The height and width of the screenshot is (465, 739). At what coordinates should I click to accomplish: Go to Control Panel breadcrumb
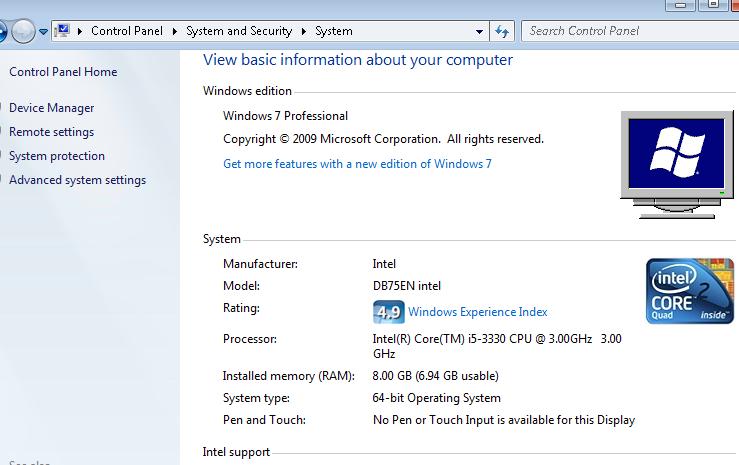pos(127,31)
